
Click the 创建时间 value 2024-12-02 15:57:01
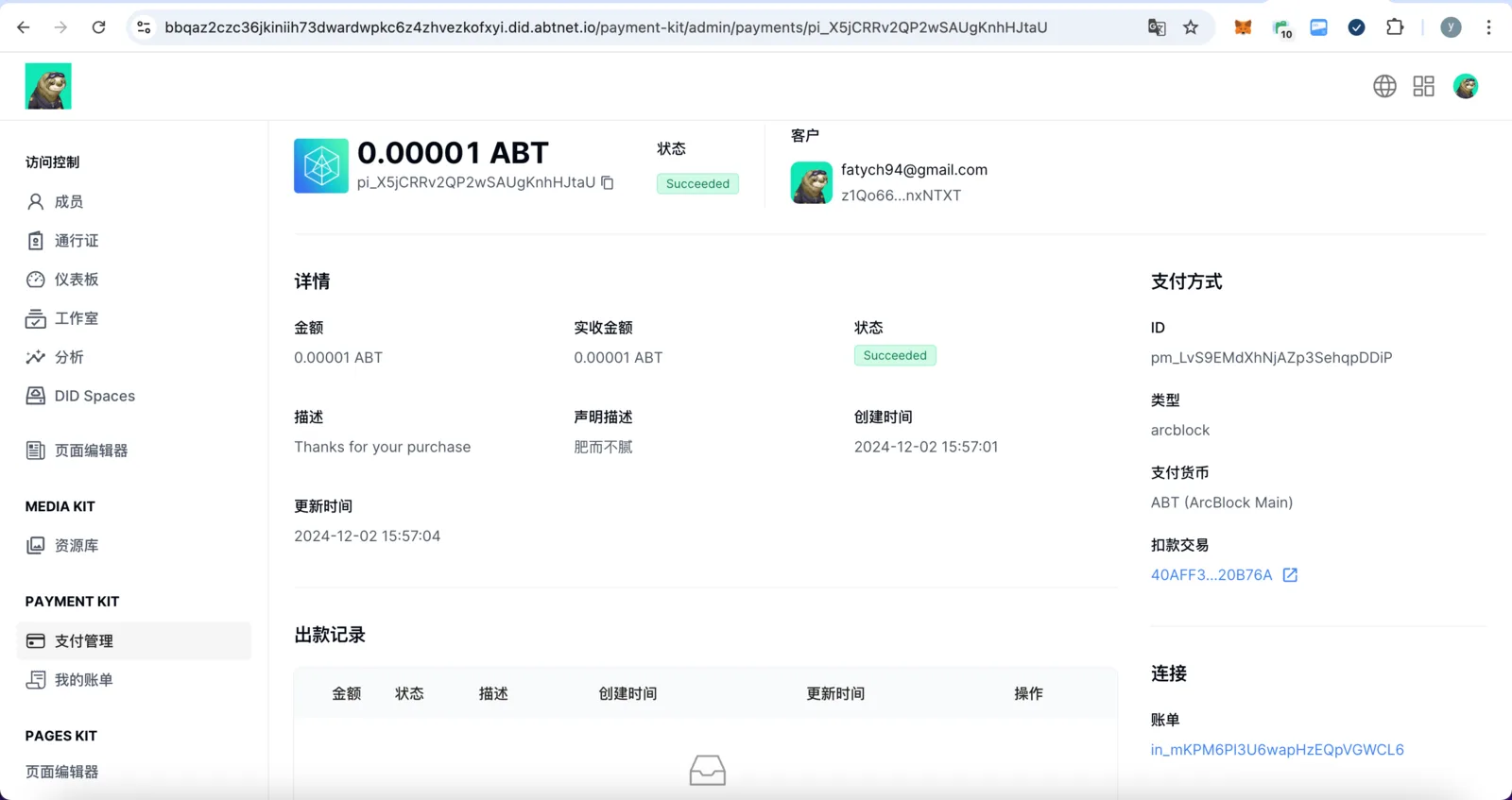(x=926, y=447)
